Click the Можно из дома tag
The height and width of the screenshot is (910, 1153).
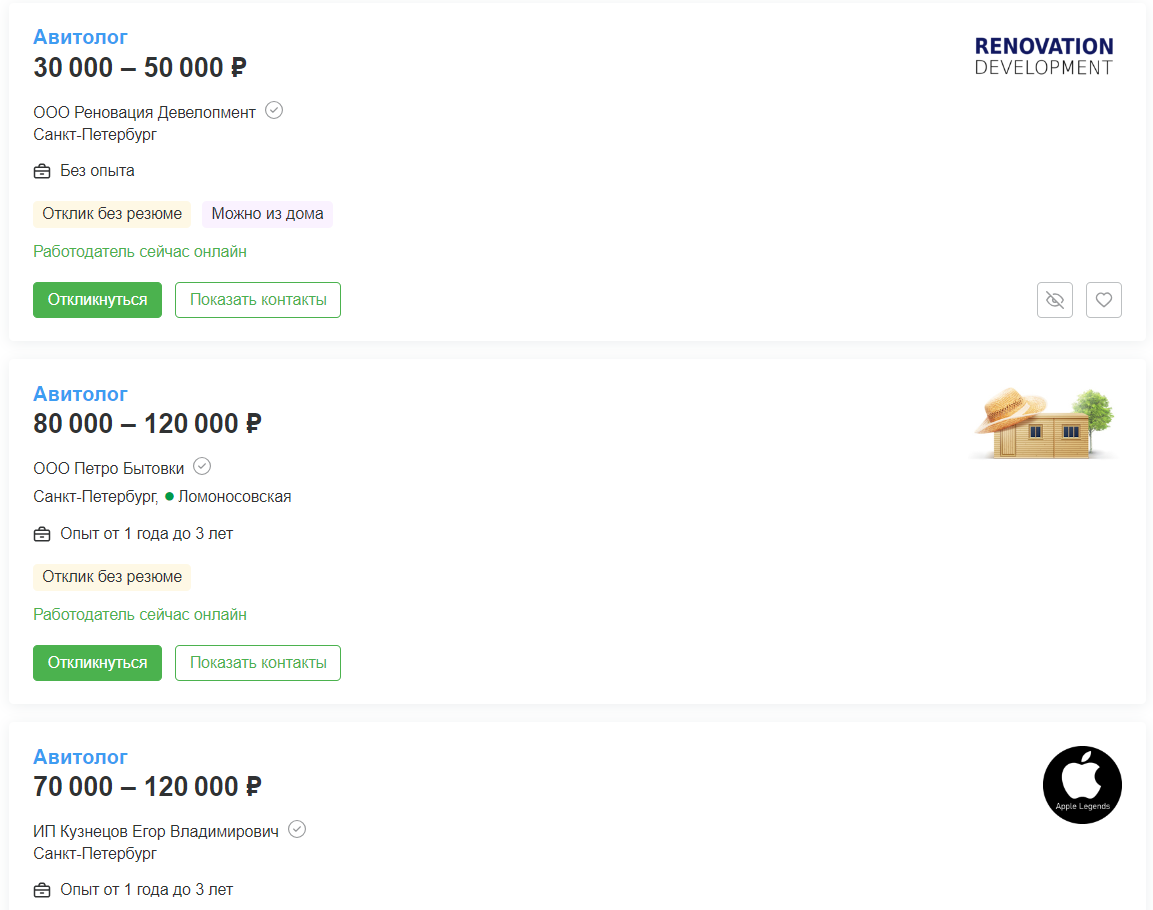pos(267,214)
